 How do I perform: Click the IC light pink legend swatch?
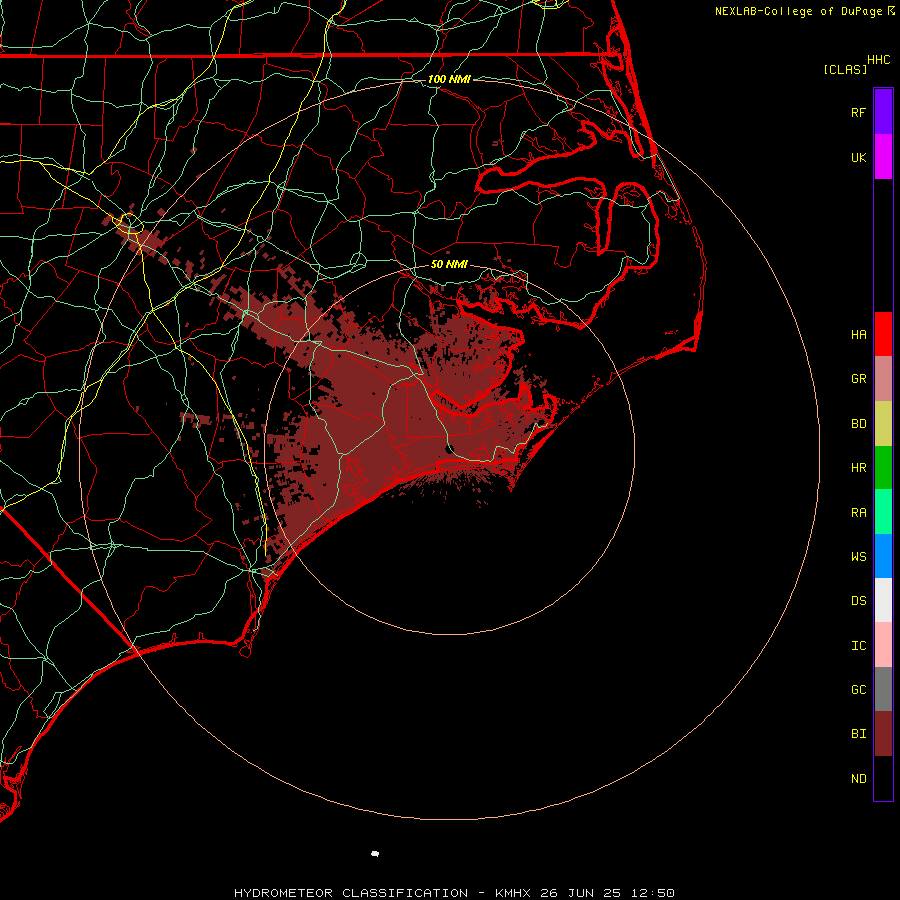click(883, 645)
